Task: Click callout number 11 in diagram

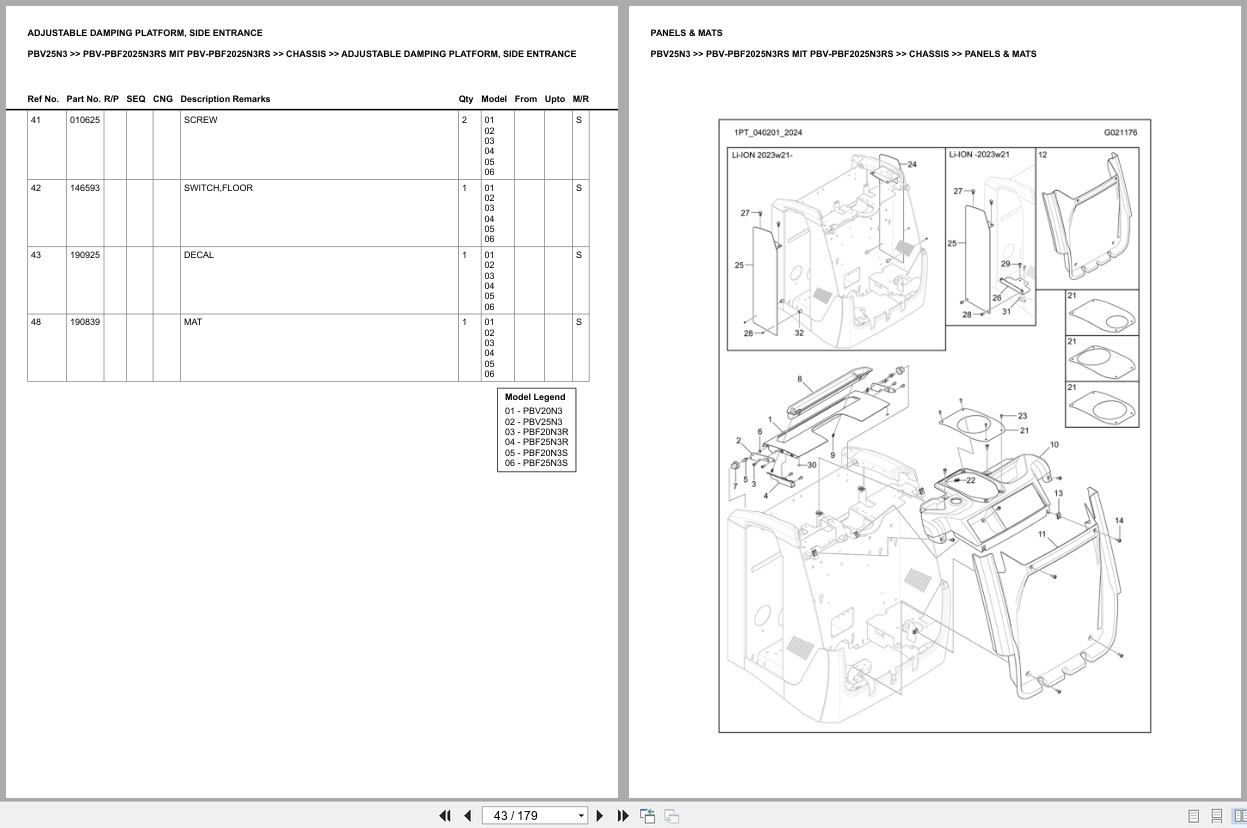Action: coord(1042,535)
